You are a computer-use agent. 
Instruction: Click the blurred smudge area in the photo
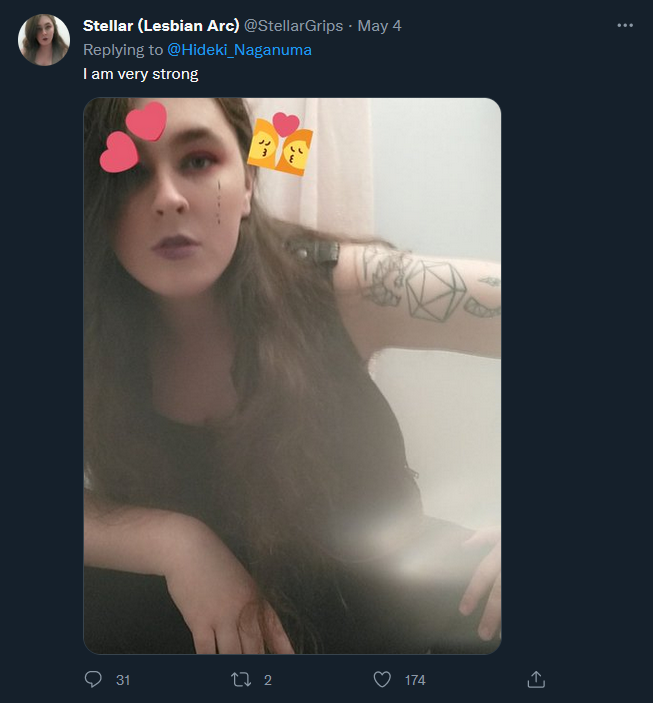coord(395,551)
